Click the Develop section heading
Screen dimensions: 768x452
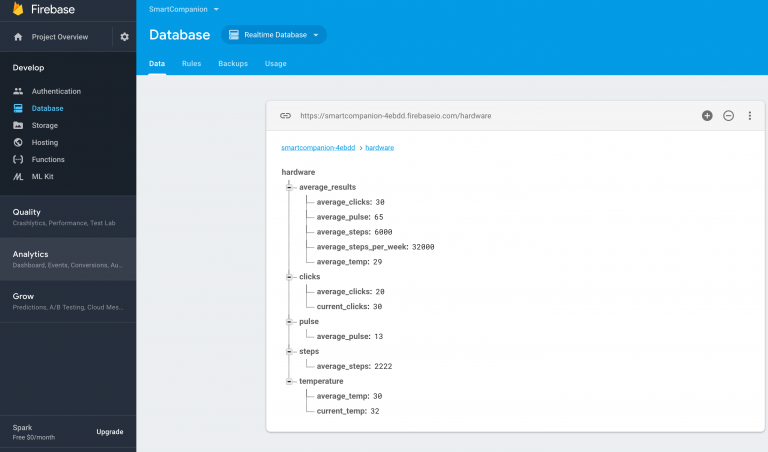click(x=28, y=68)
